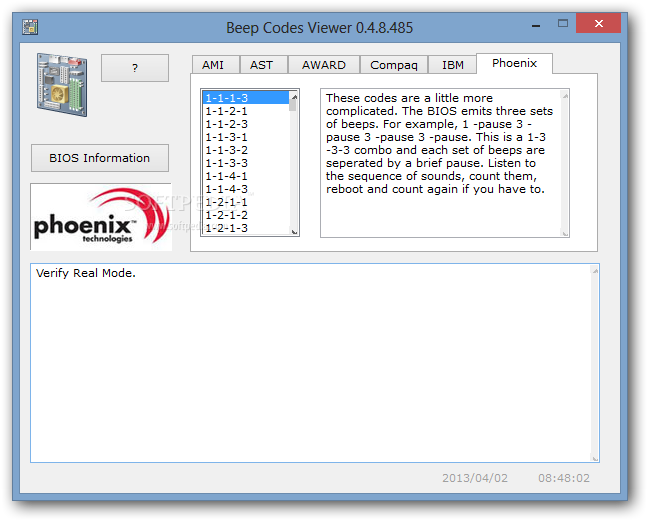This screenshot has width=648, height=521.
Task: Select beep code 1-1-2-3
Action: tap(246, 124)
